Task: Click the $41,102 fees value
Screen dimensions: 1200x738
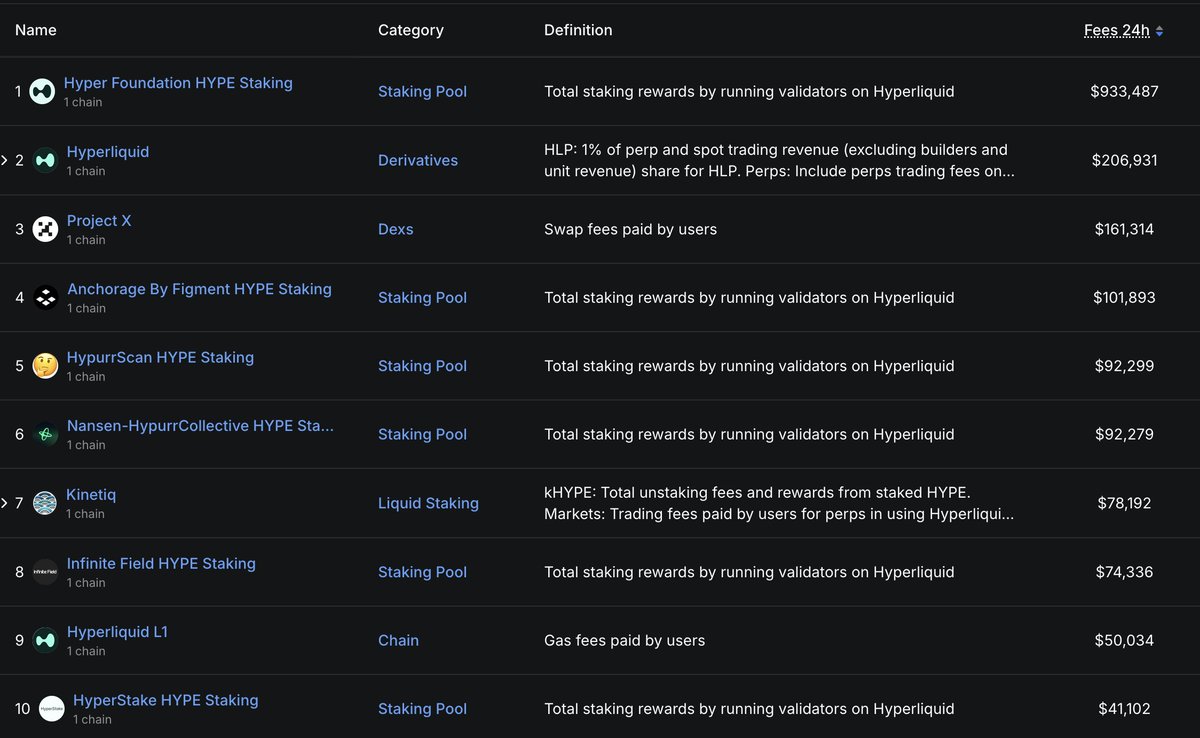Action: click(x=1124, y=709)
